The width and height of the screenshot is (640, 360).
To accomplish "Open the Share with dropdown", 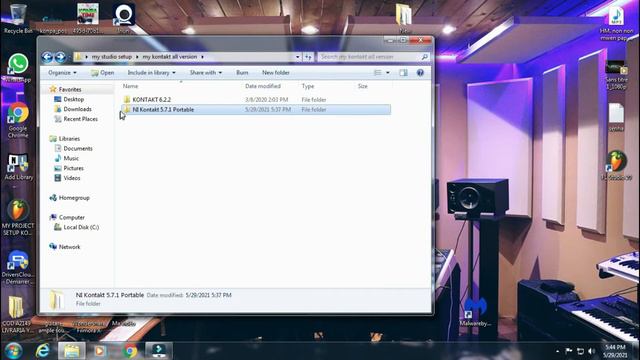I will coord(206,73).
